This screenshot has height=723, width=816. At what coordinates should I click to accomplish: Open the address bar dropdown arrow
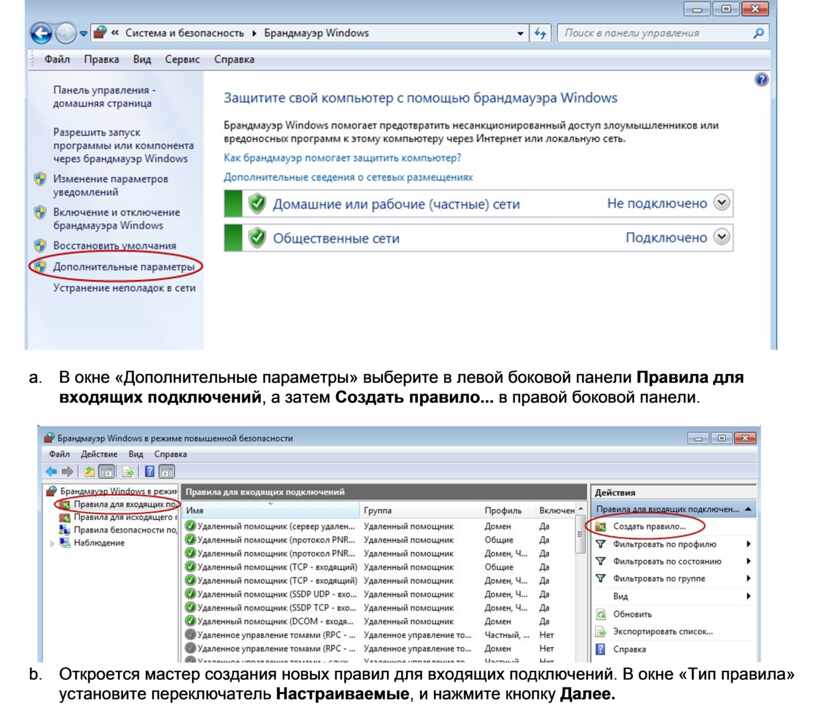point(520,34)
